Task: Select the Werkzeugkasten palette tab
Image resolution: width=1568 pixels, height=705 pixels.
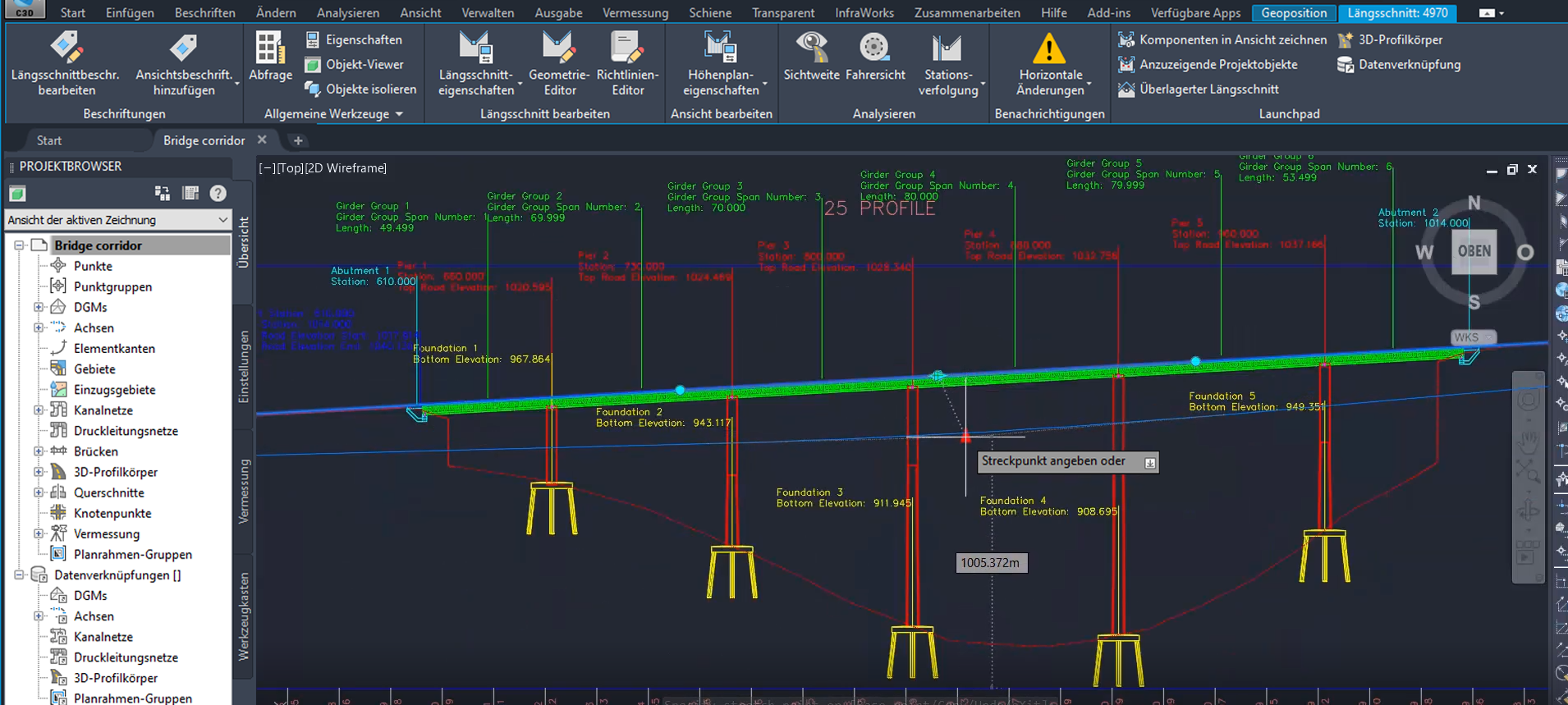Action: [x=243, y=616]
